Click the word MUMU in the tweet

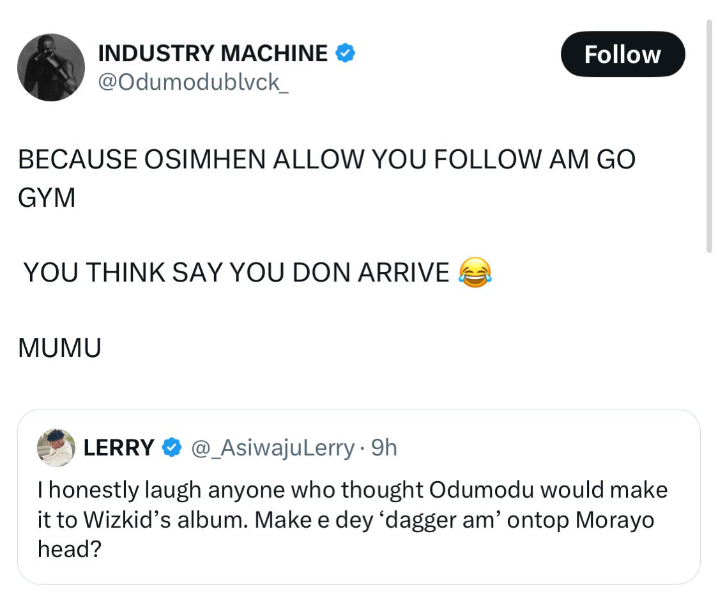pos(60,347)
